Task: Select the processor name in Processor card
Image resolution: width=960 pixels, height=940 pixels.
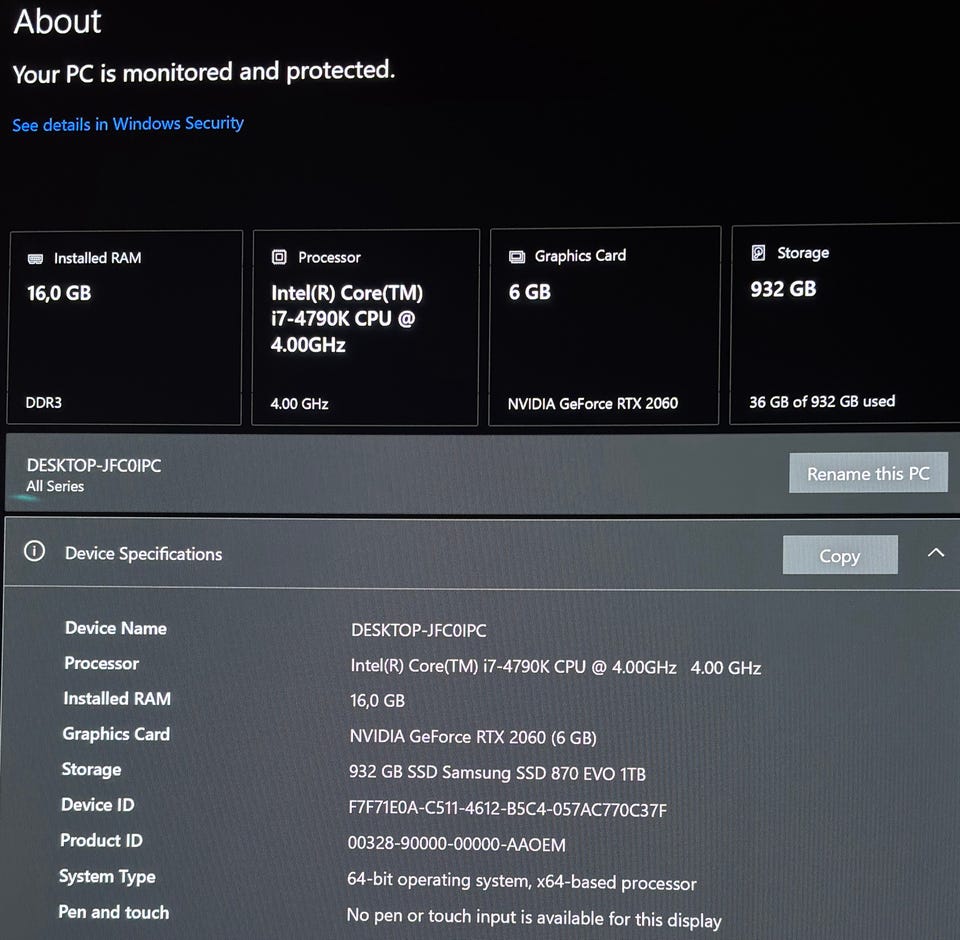Action: [347, 318]
